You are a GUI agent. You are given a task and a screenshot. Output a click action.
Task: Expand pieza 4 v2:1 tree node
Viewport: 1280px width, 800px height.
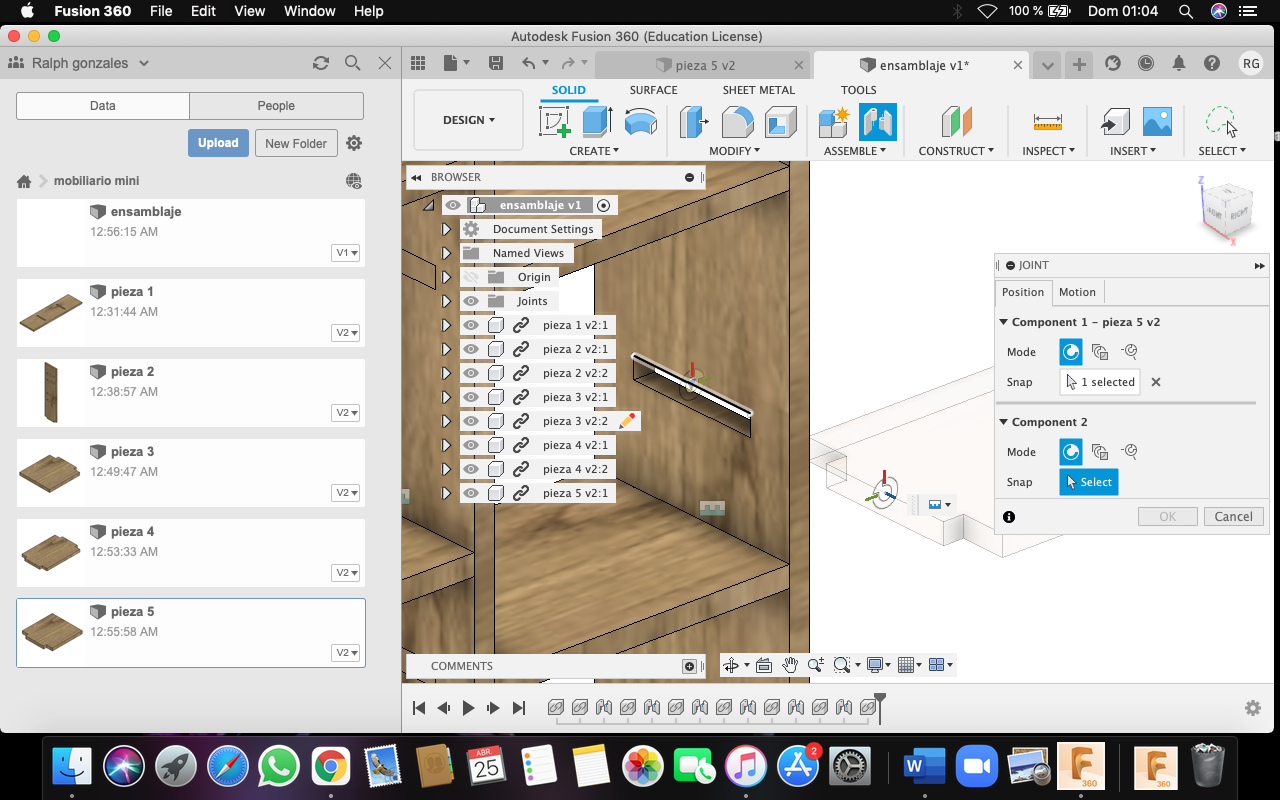point(447,445)
